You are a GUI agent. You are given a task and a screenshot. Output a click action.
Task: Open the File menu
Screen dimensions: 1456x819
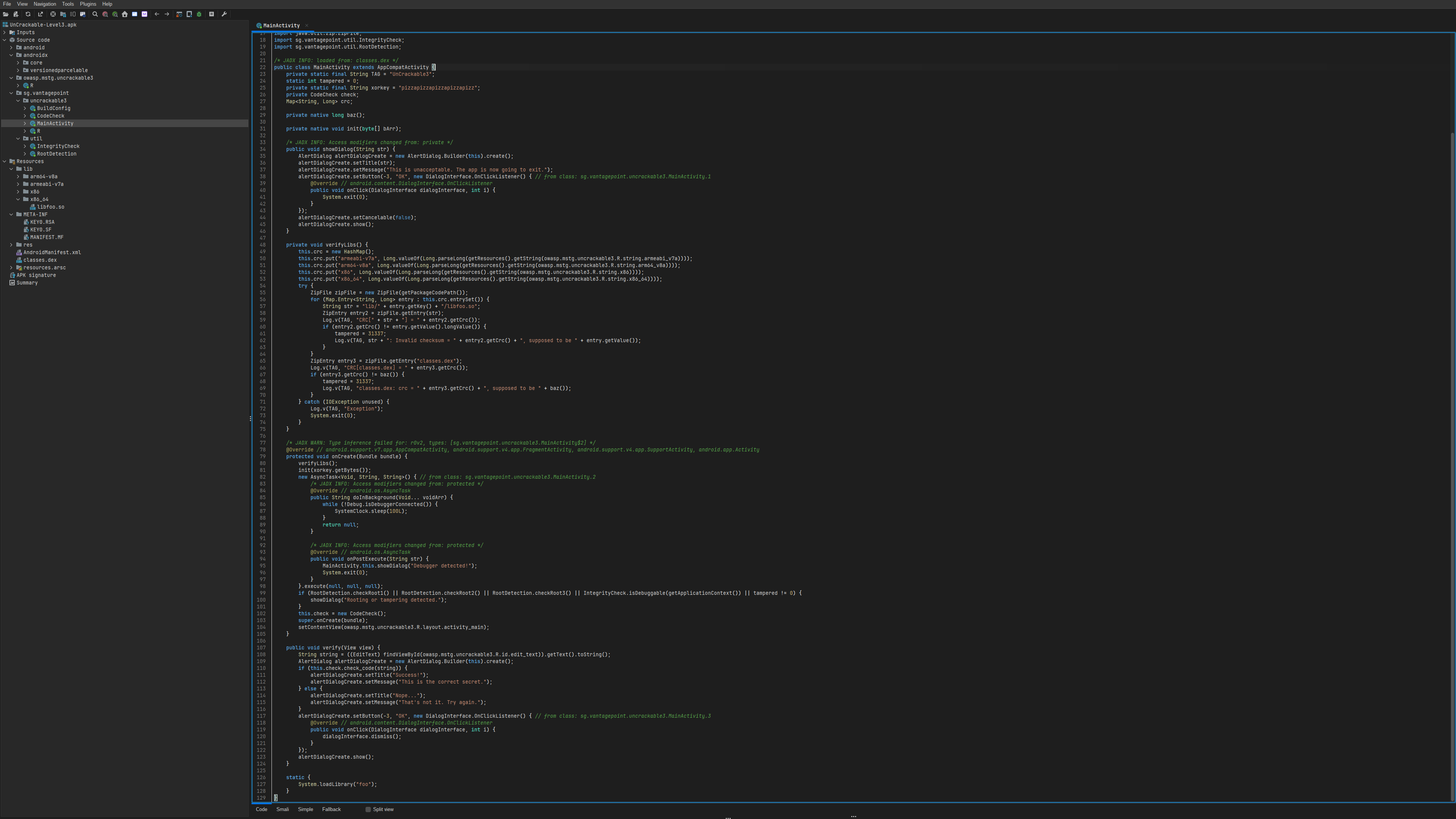(7, 4)
